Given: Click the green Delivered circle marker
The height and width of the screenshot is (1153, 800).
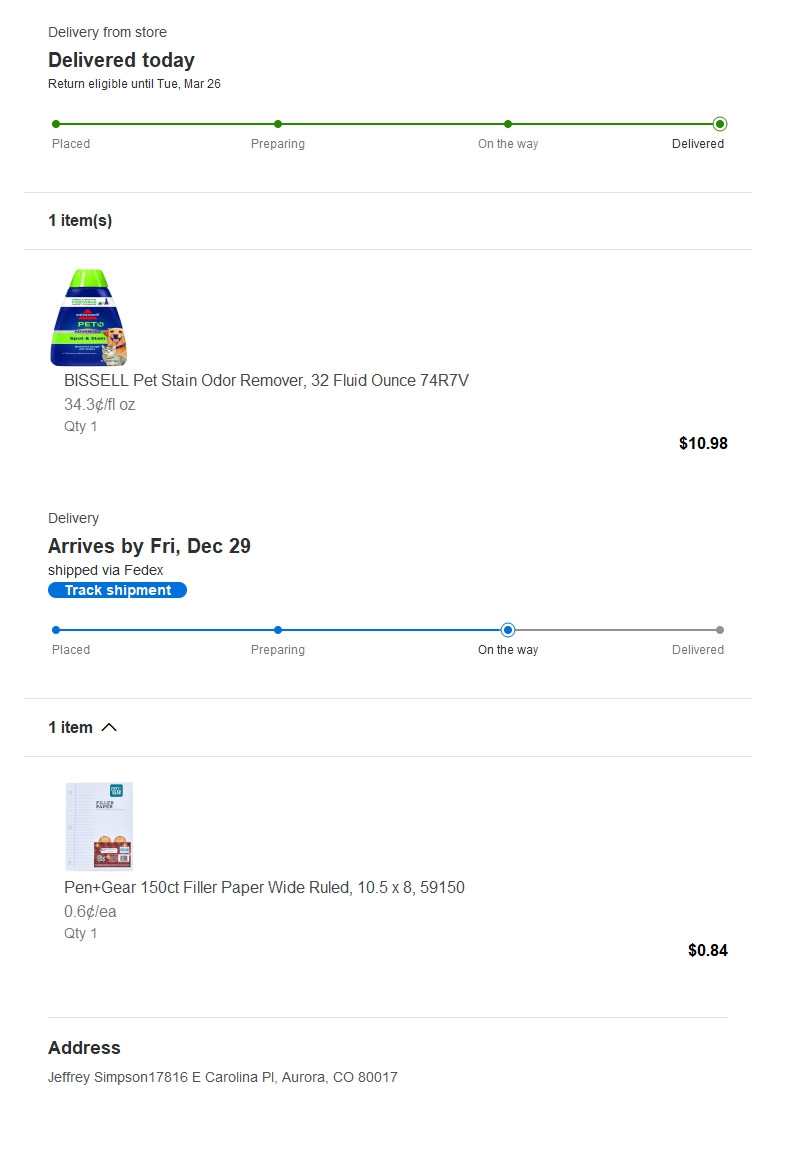Looking at the screenshot, I should pos(720,124).
